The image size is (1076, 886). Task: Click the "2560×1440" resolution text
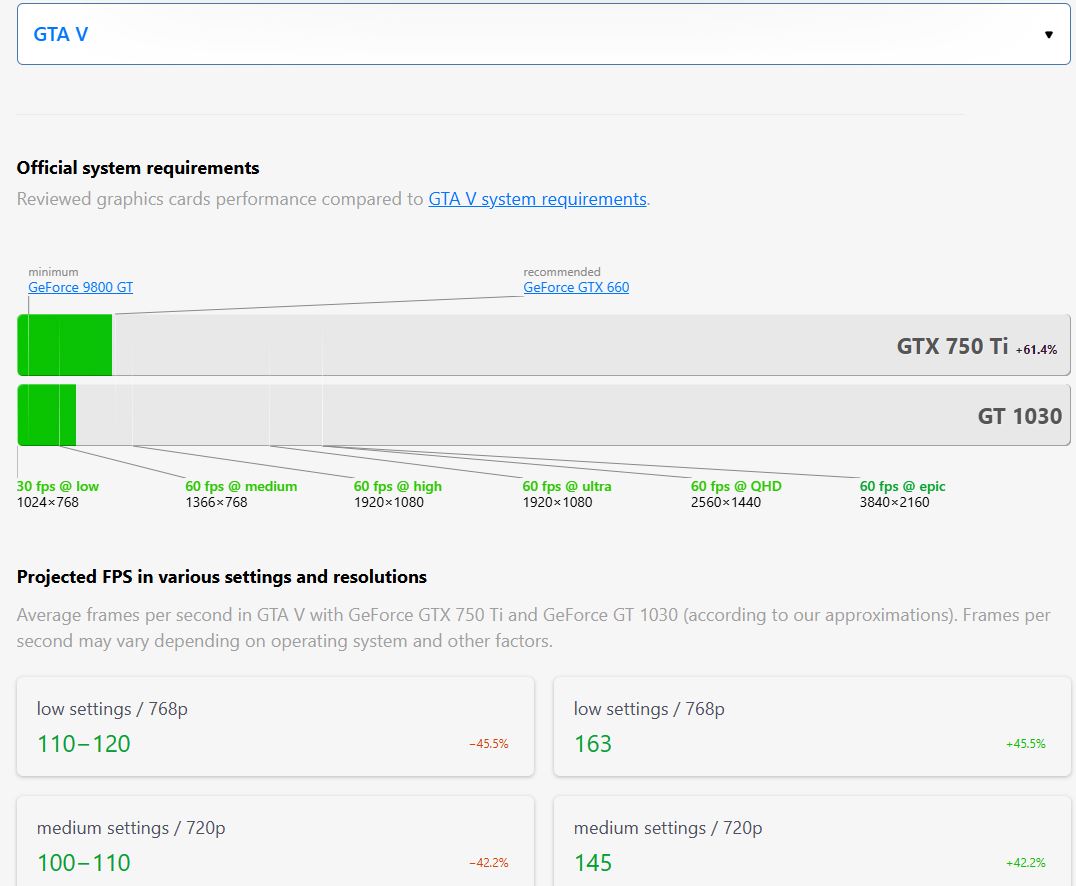(726, 502)
